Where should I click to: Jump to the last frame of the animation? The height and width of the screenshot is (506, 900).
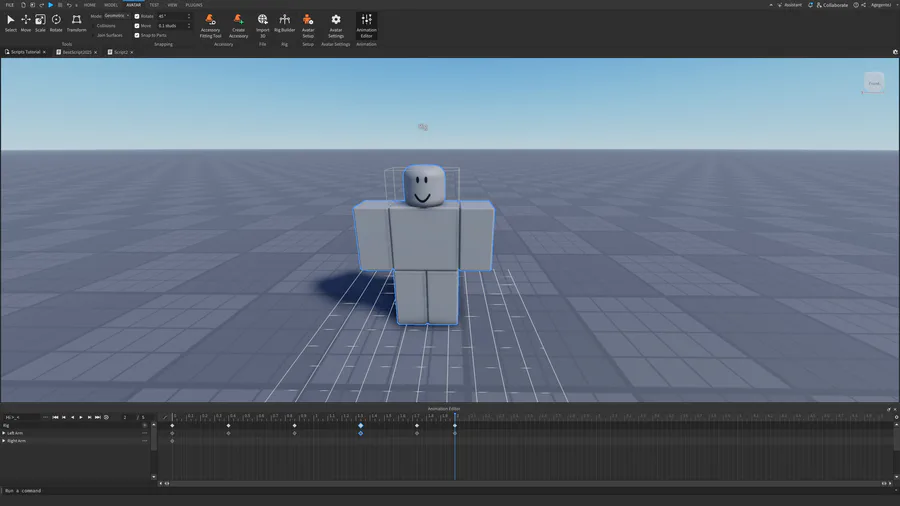coord(98,417)
